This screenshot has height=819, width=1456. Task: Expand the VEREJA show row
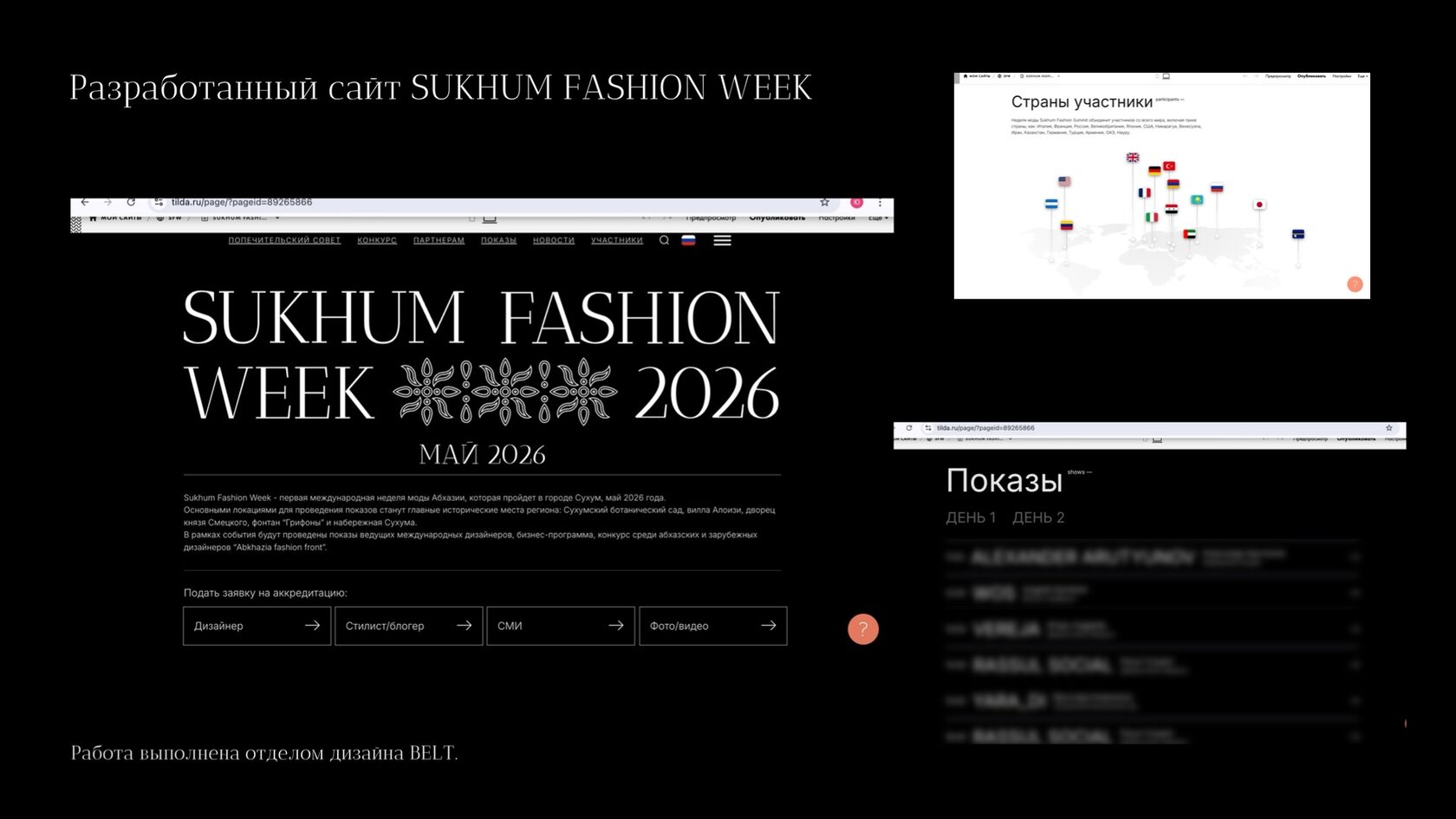pyautogui.click(x=1153, y=629)
